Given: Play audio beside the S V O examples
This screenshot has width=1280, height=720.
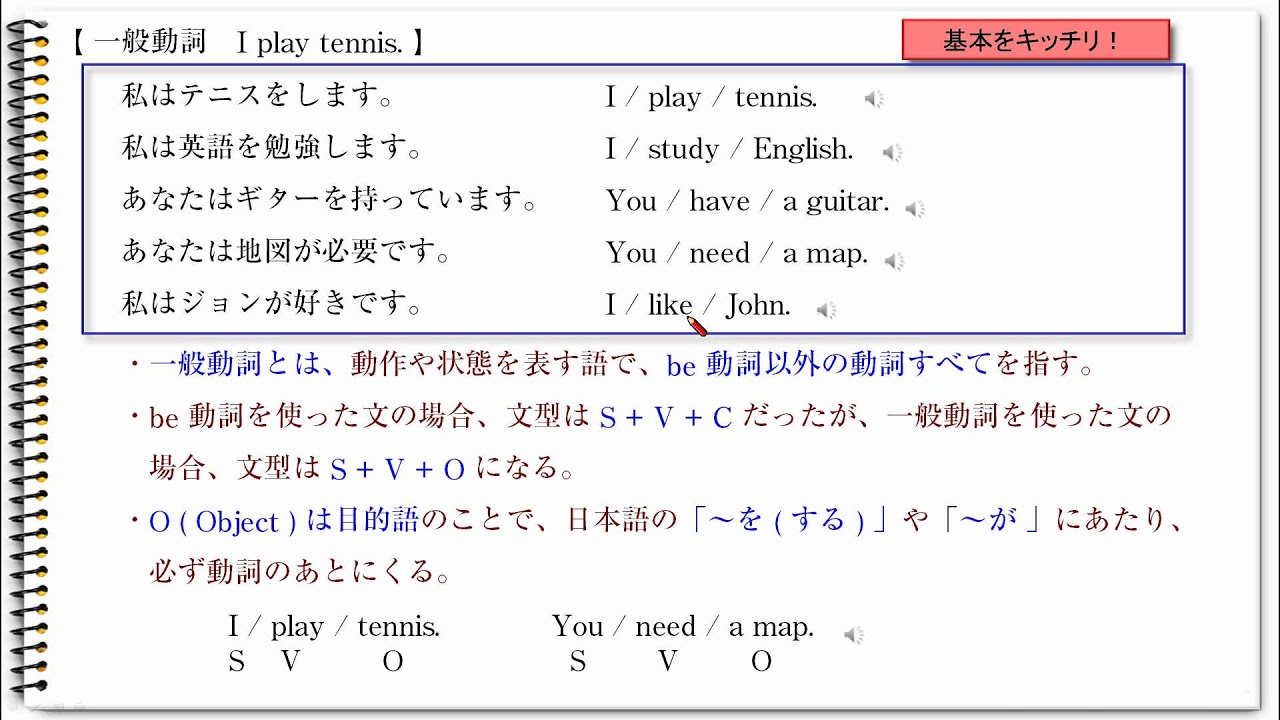Looking at the screenshot, I should point(853,634).
